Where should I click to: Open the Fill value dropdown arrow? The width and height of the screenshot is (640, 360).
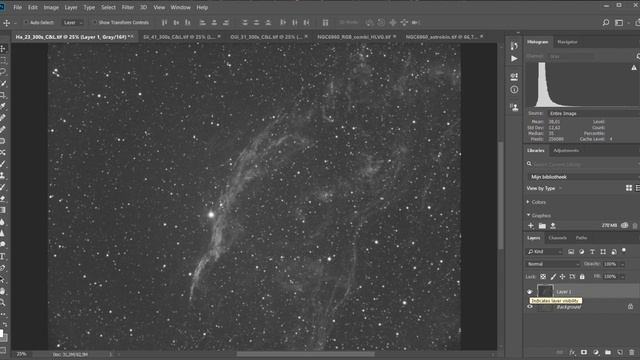click(x=622, y=277)
